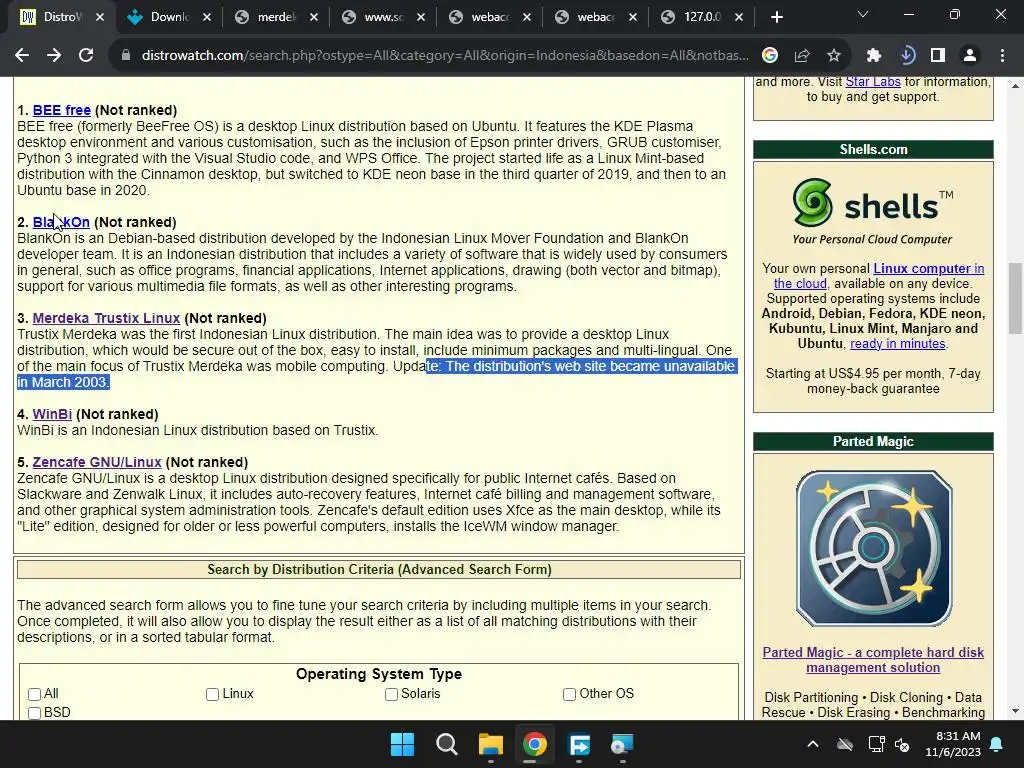Image resolution: width=1024 pixels, height=768 pixels.
Task: Open Chrome three-dot menu
Action: click(1002, 56)
